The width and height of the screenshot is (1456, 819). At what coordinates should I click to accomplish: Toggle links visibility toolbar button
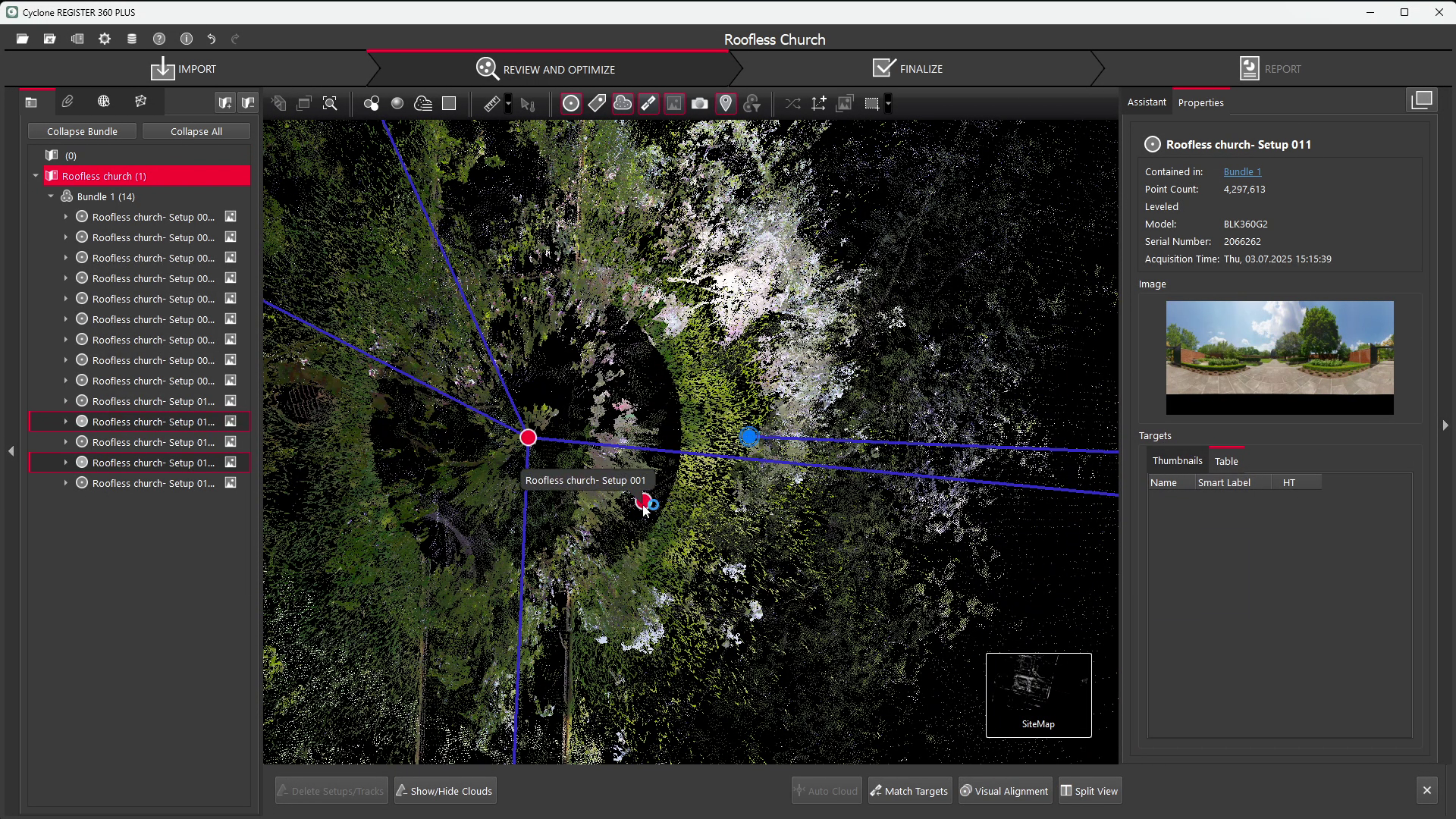coord(648,104)
